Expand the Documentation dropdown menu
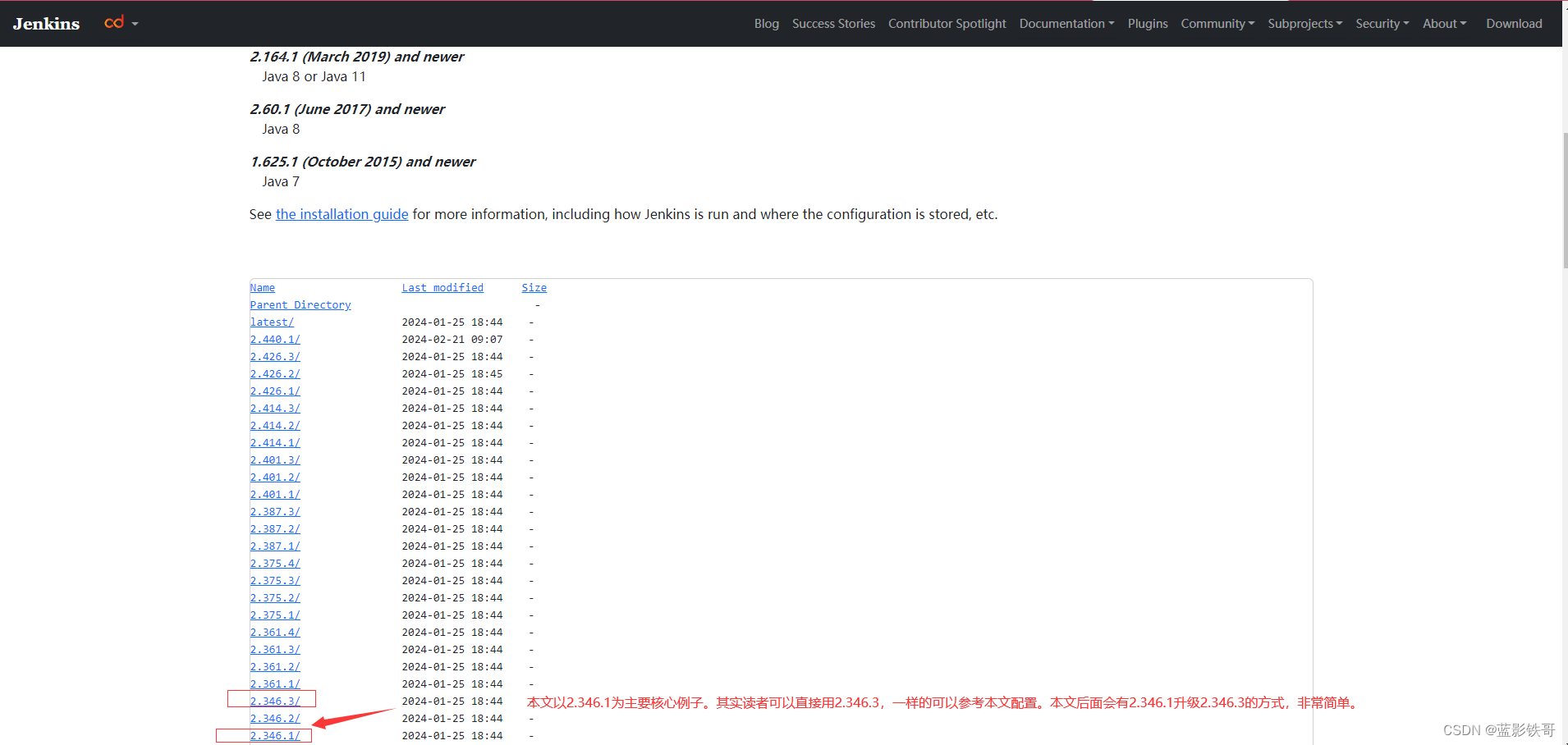The height and width of the screenshot is (745, 1568). coord(1066,24)
